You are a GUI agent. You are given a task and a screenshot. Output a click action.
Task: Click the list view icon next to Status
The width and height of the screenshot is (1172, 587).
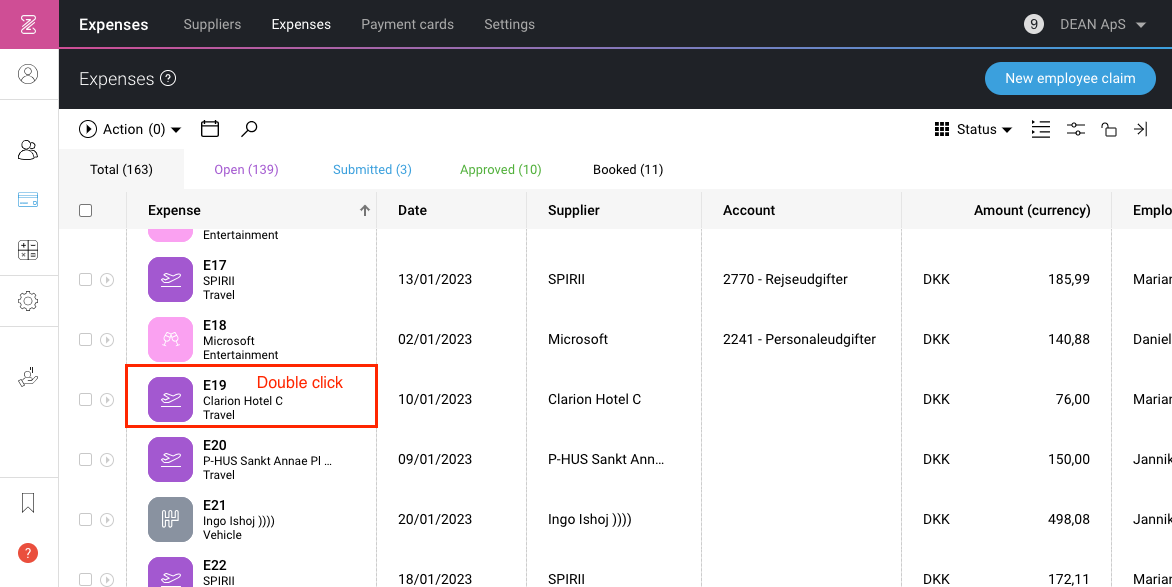click(x=1040, y=129)
